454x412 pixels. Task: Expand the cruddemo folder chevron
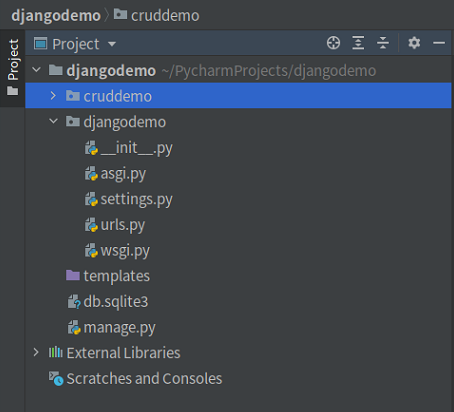pos(53,96)
